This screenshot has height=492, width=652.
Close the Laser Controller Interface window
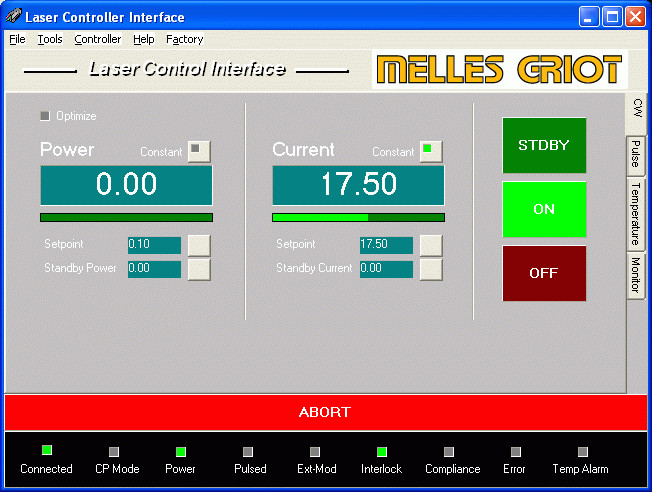coord(635,17)
